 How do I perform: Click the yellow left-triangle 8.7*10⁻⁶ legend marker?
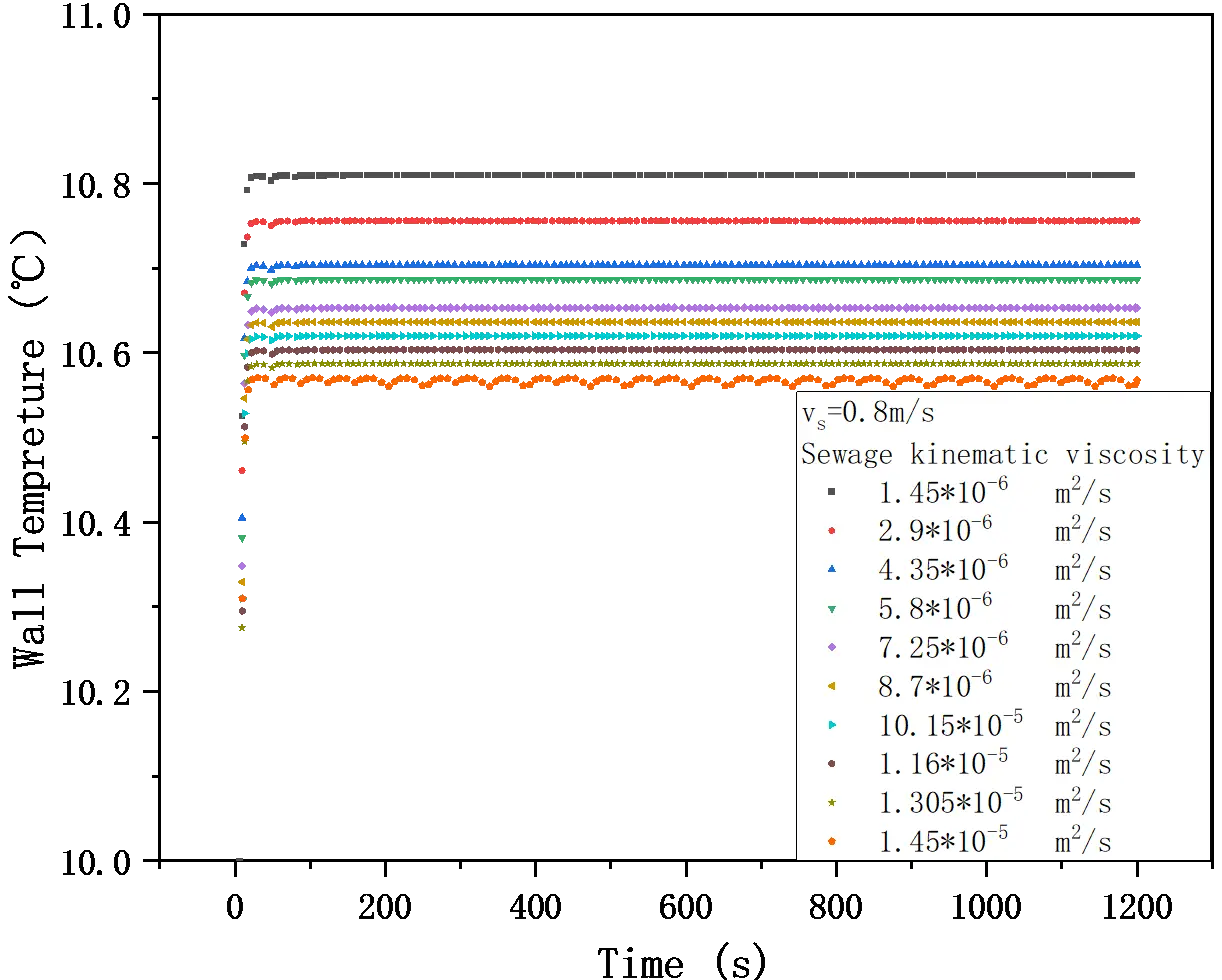(832, 686)
